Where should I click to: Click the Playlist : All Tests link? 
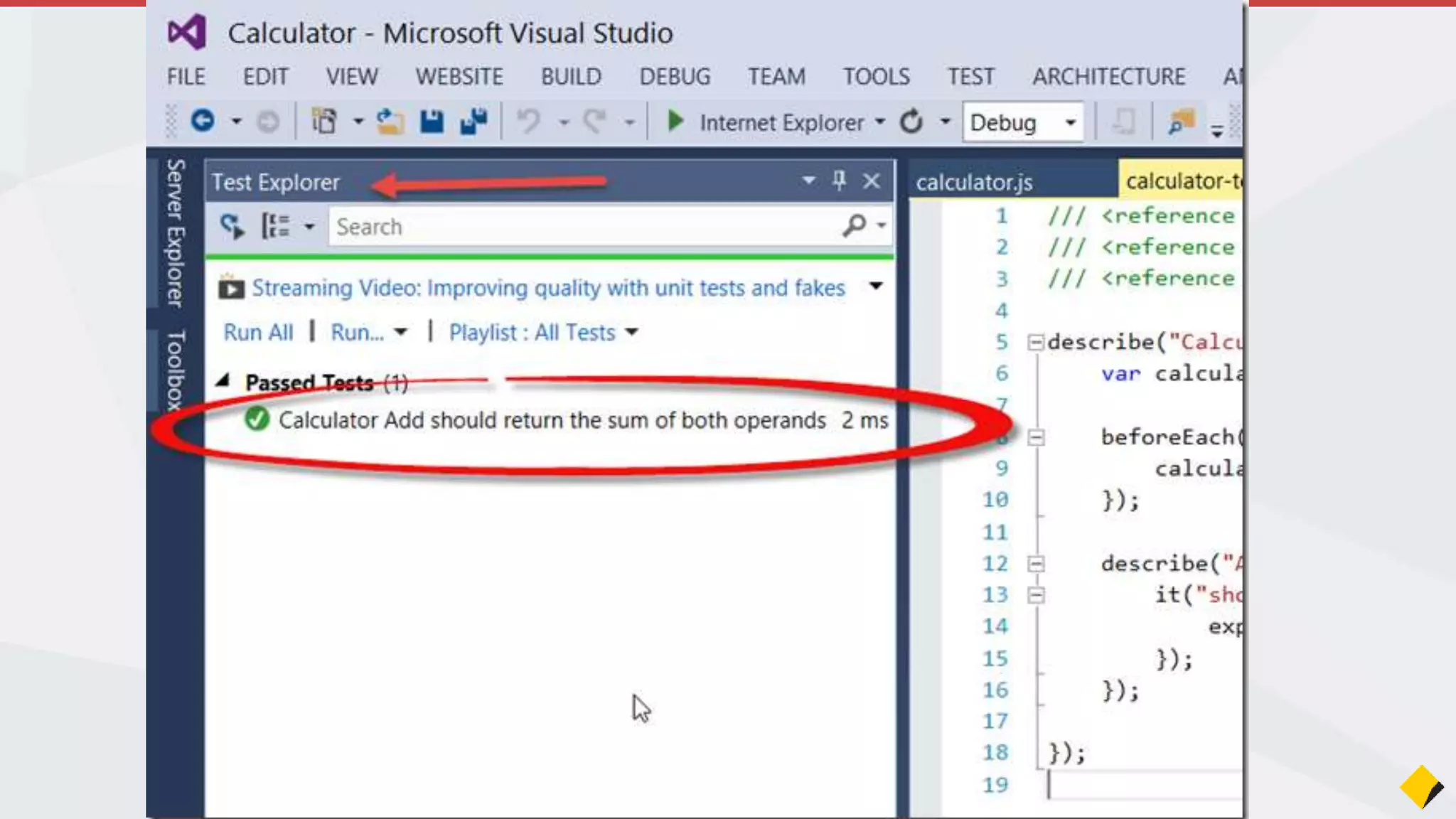[532, 332]
